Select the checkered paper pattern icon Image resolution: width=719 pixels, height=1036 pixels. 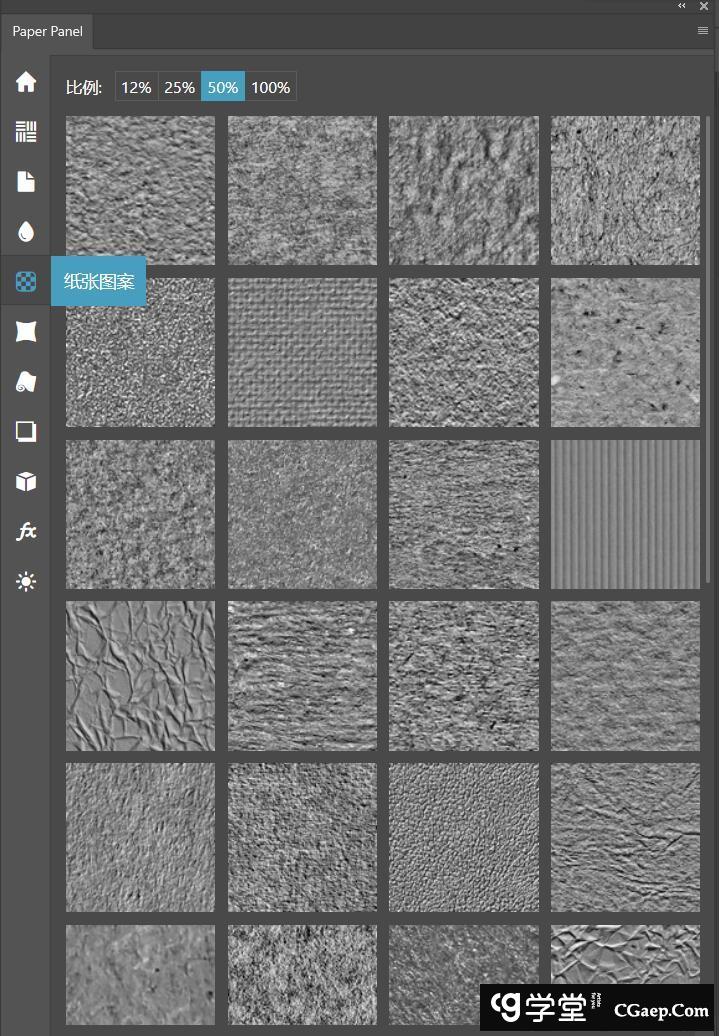[26, 282]
